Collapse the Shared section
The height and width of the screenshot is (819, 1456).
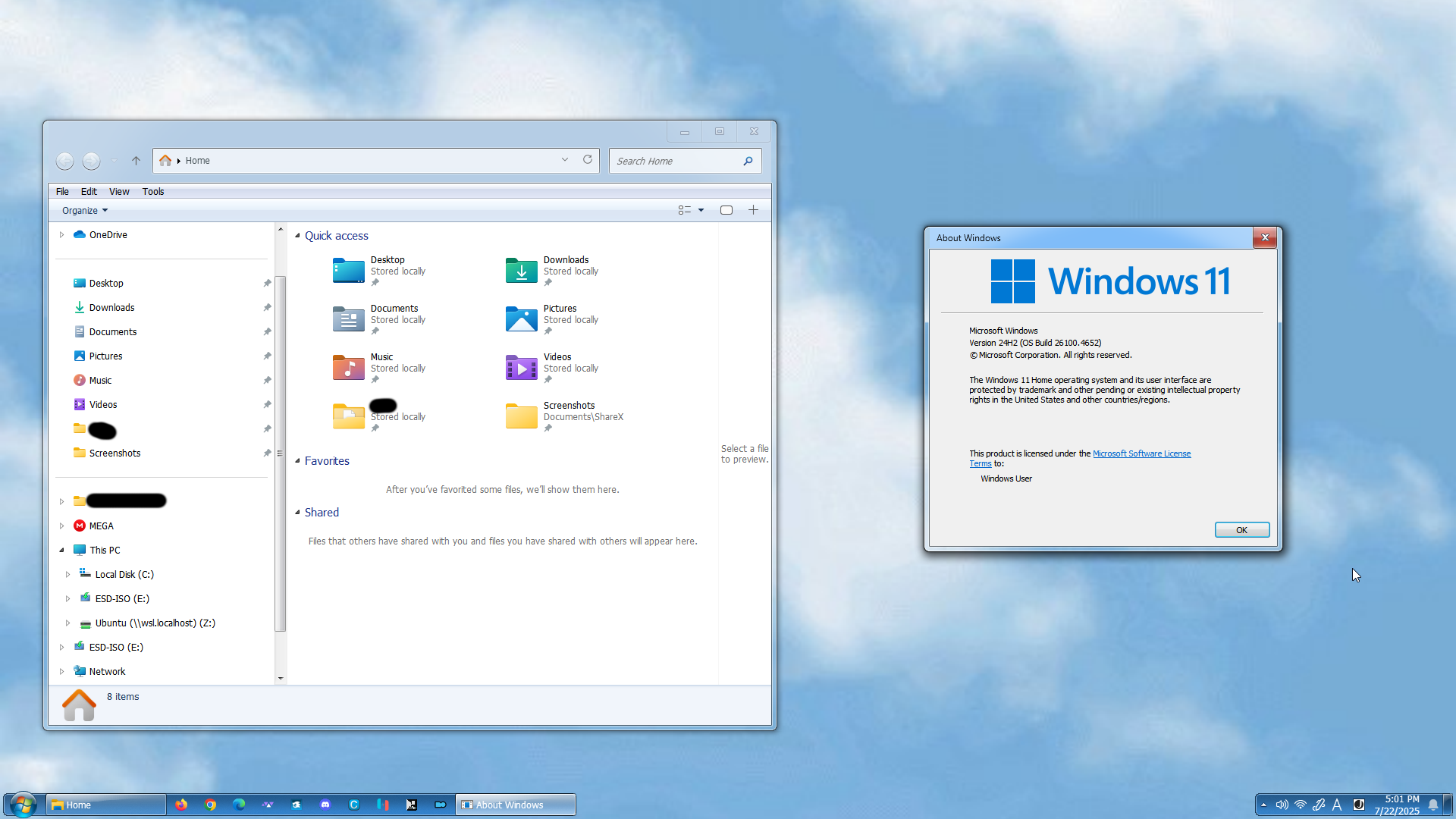coord(297,513)
